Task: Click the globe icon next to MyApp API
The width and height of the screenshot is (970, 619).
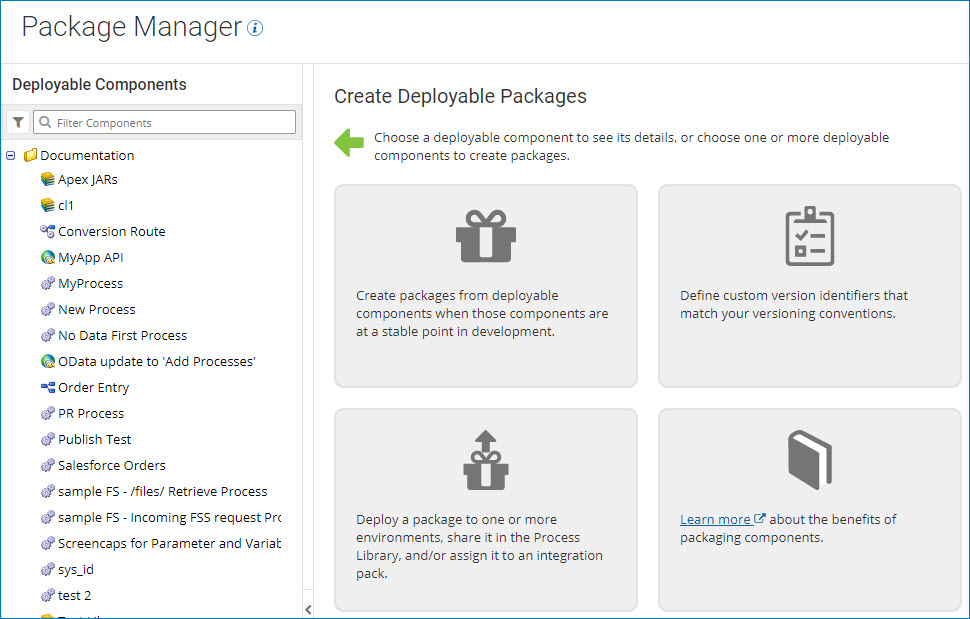Action: pyautogui.click(x=47, y=257)
